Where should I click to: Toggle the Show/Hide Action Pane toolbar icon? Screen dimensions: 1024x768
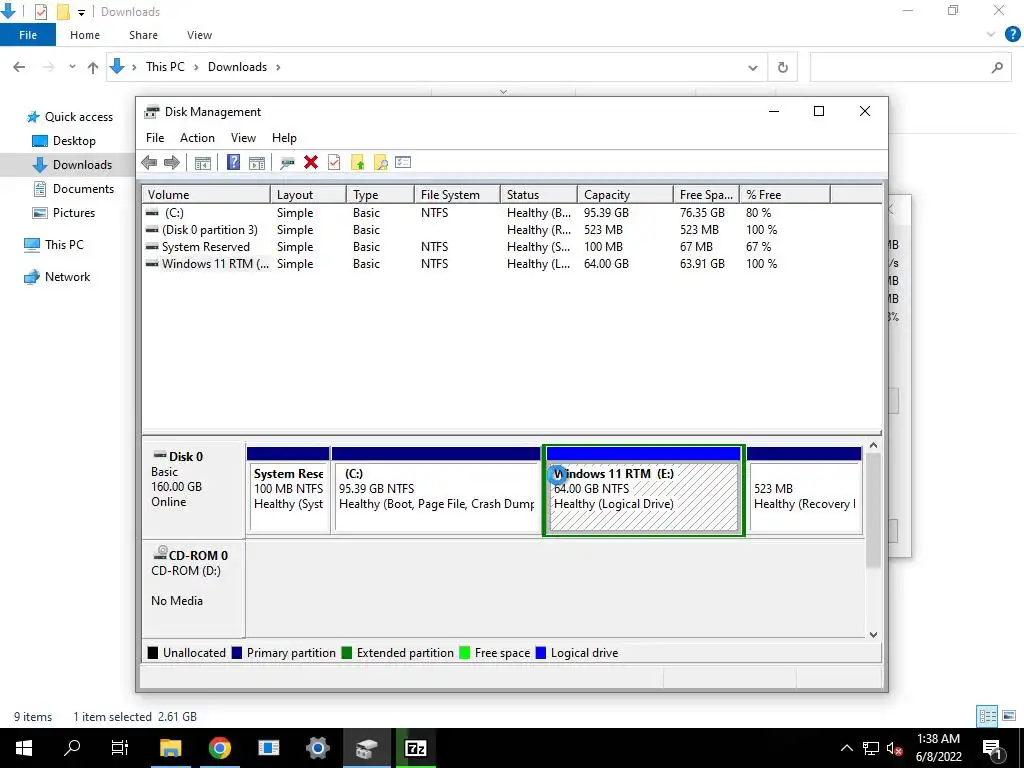[257, 163]
